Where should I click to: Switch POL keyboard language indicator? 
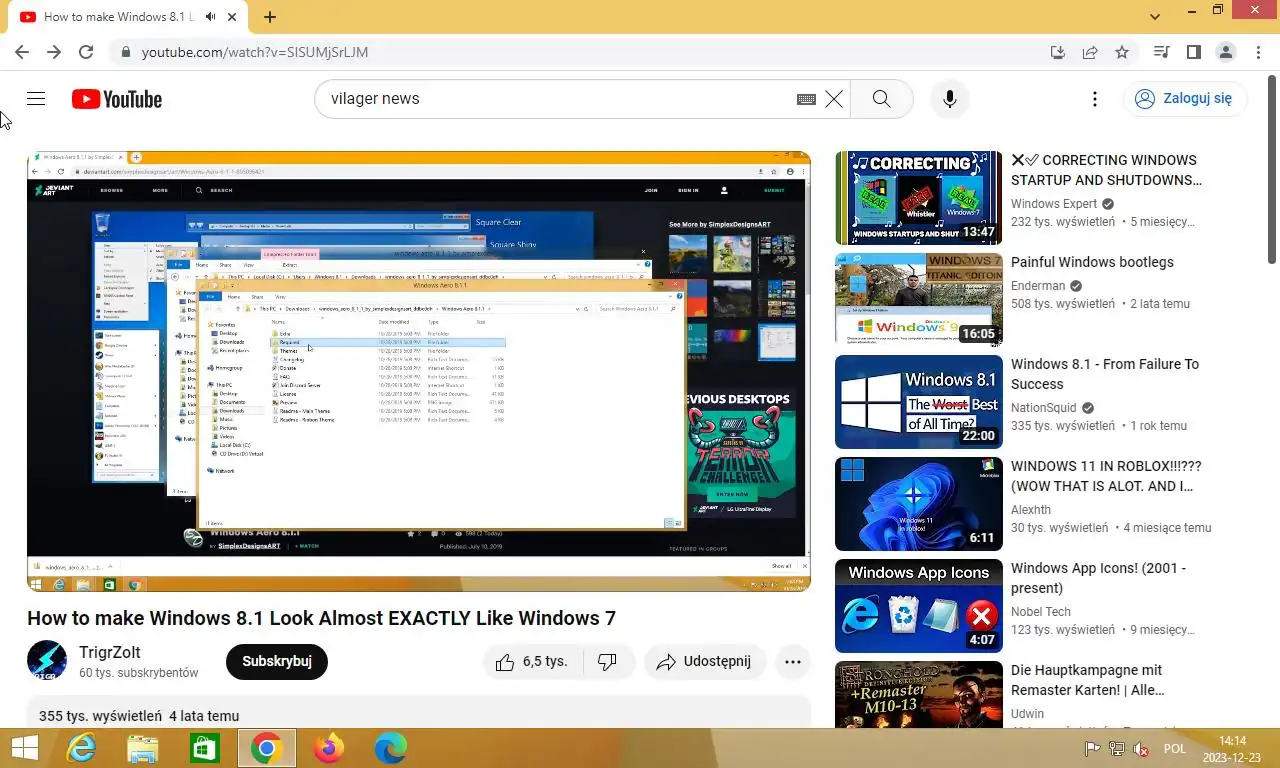tap(1175, 749)
